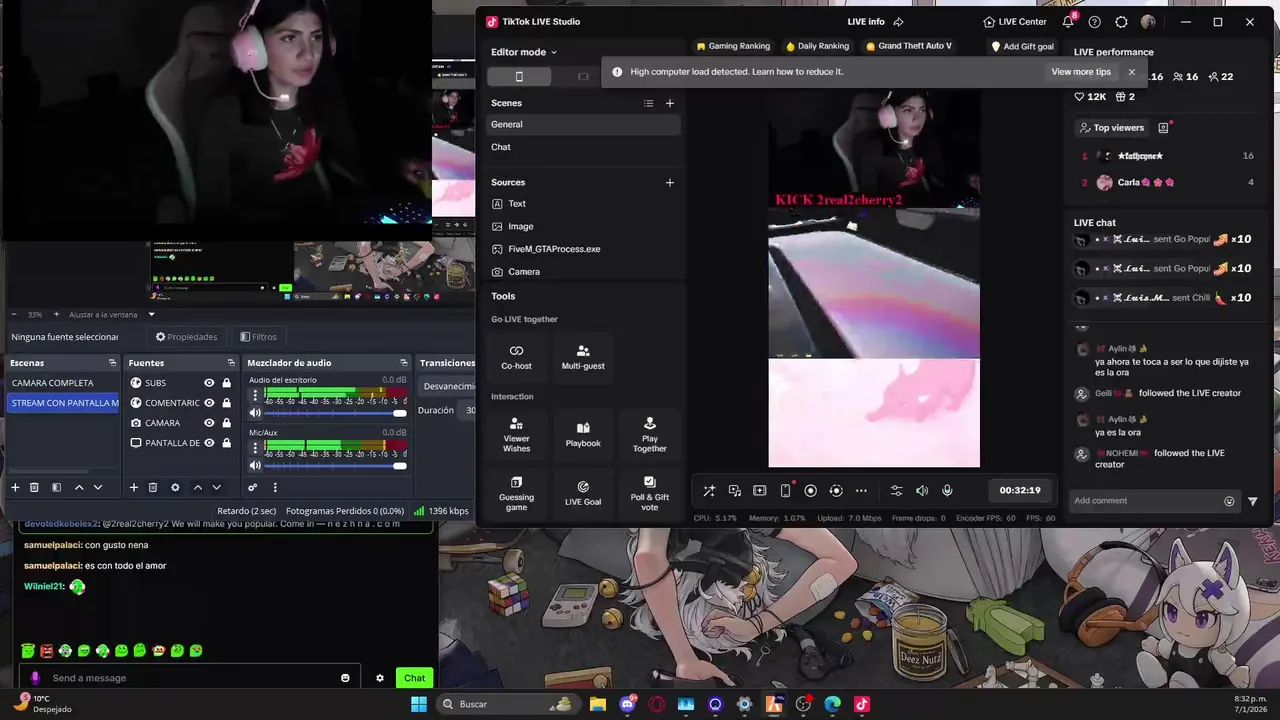Click Add Gift goal button

point(1022,46)
